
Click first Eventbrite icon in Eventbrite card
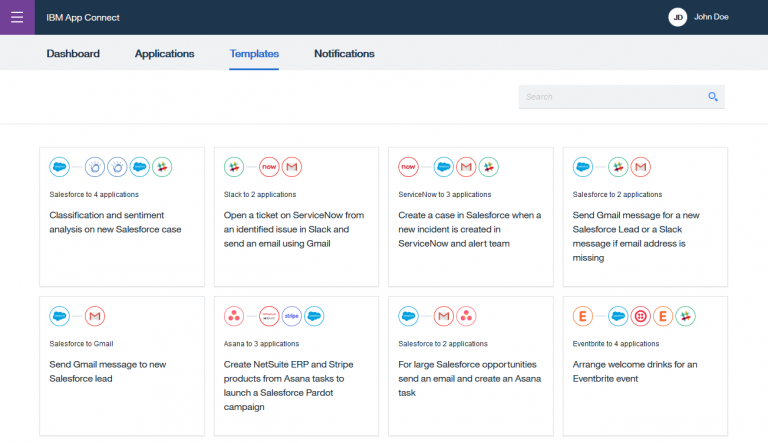pos(583,316)
